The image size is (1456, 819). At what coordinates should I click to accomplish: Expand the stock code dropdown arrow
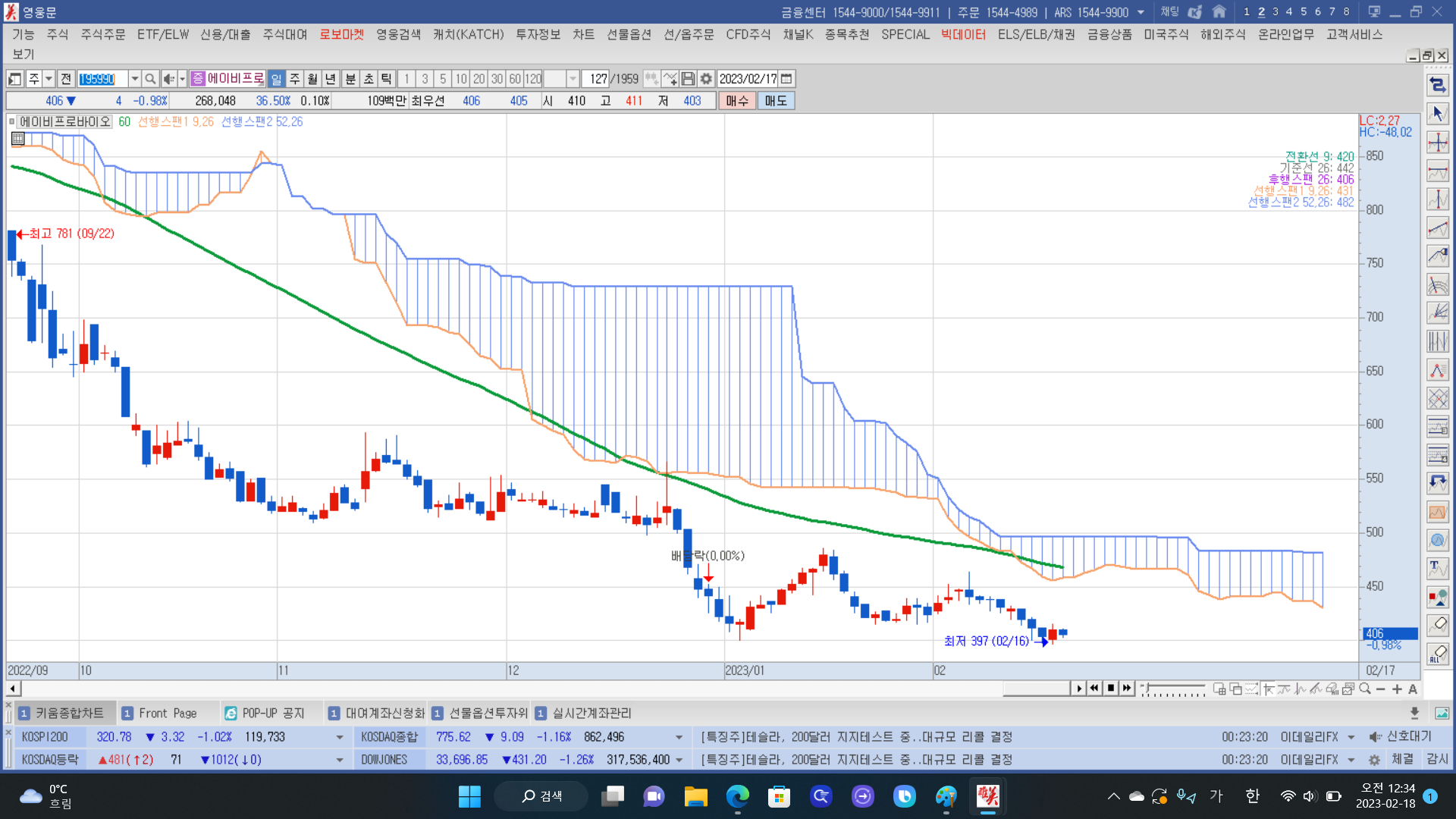click(134, 79)
